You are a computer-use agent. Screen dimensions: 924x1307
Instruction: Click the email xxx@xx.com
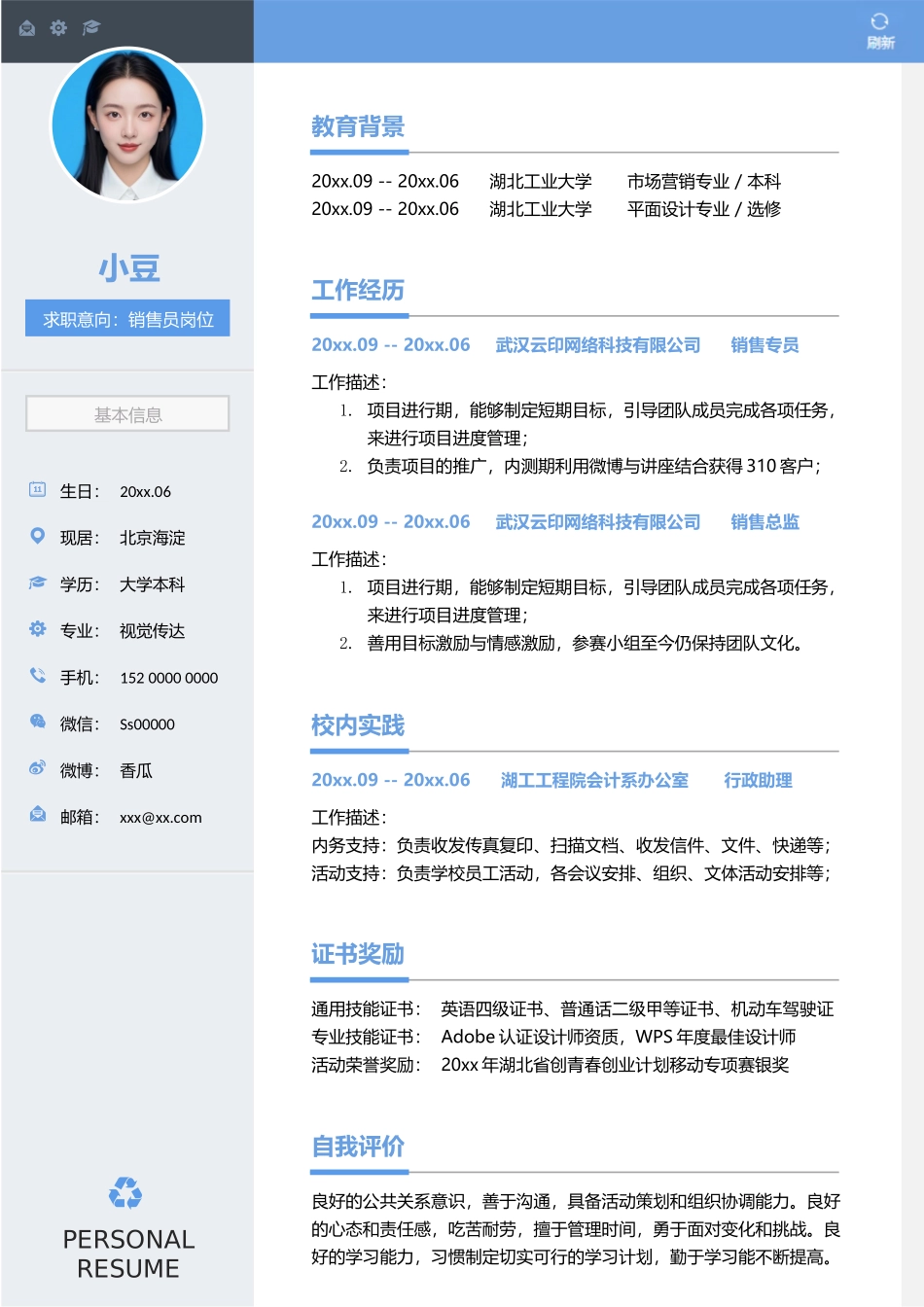161,818
